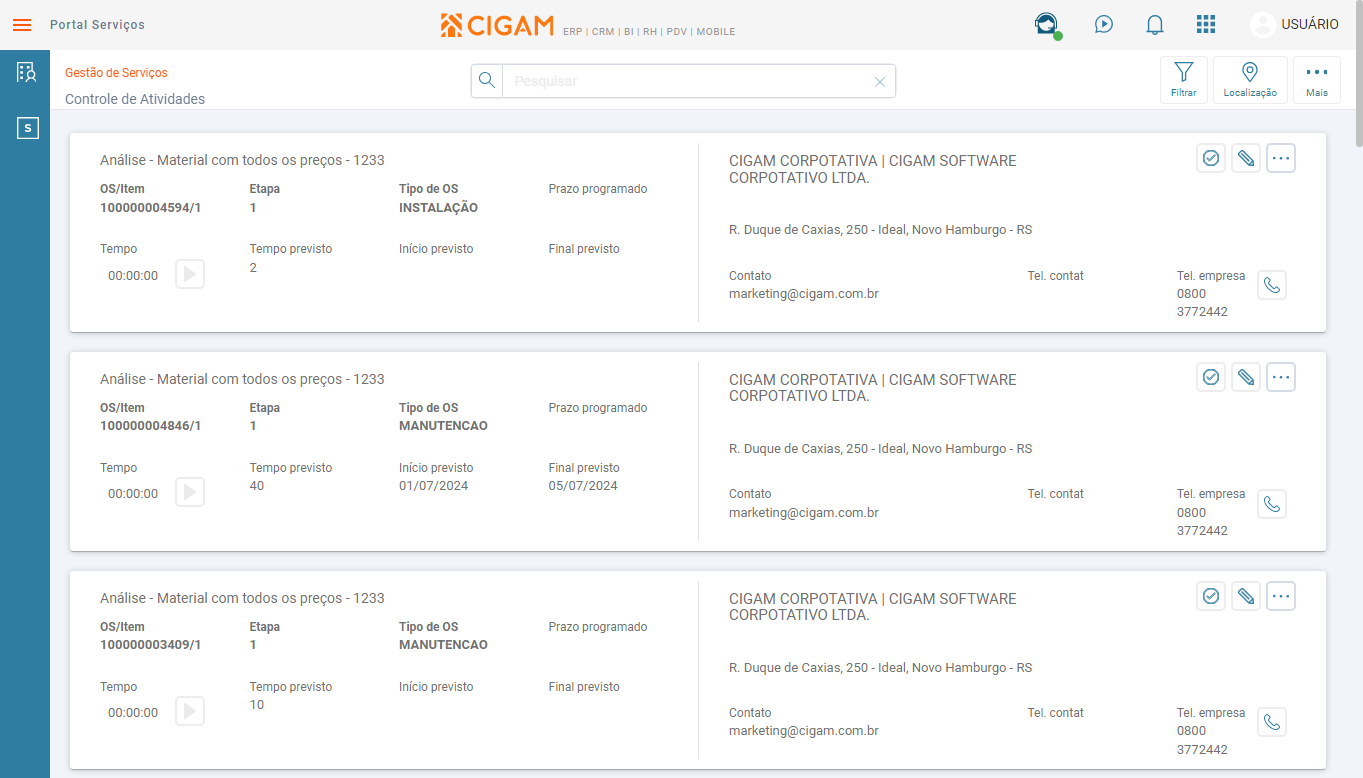1363x778 pixels.
Task: Open the sidebar building-search icon
Action: [27, 72]
